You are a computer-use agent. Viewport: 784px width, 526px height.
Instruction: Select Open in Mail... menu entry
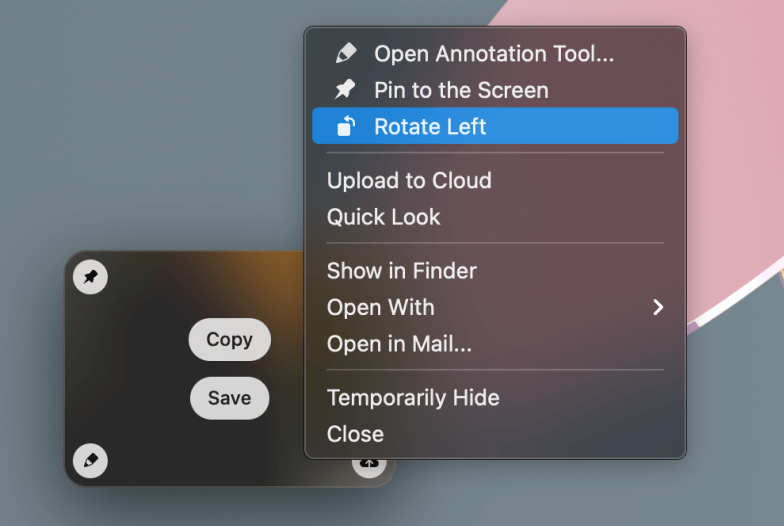pyautogui.click(x=399, y=344)
